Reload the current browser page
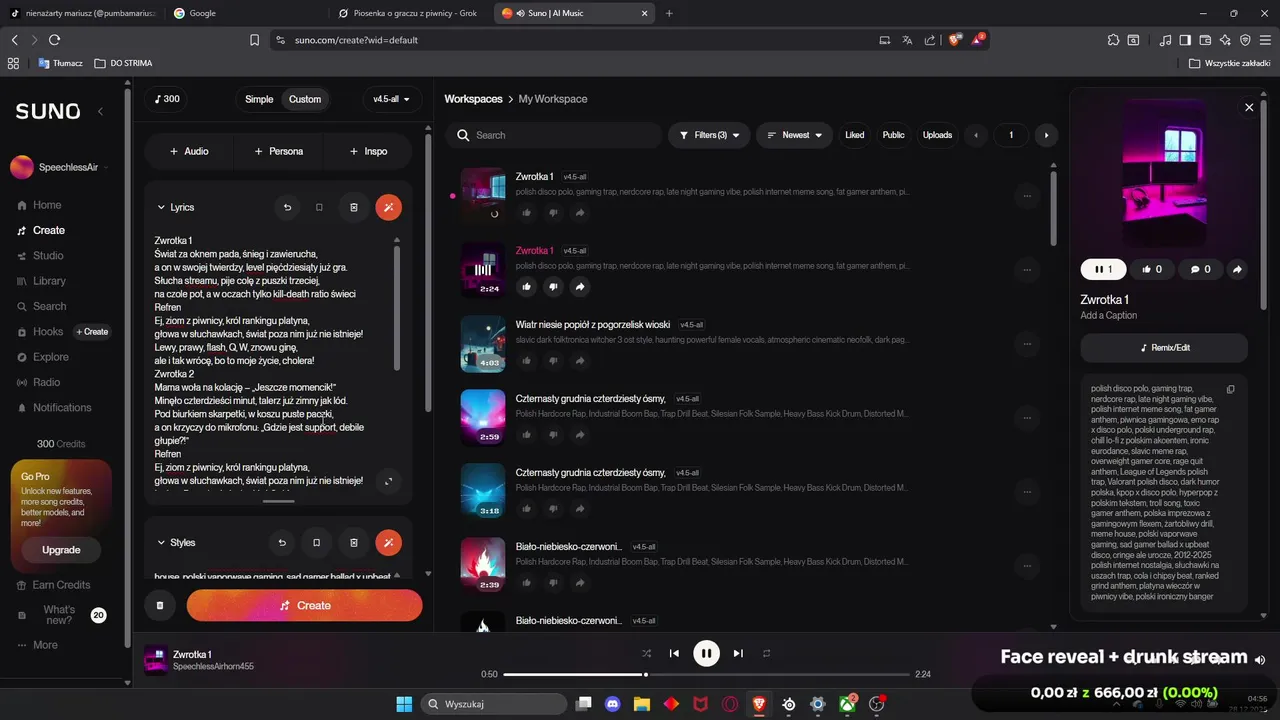Image resolution: width=1280 pixels, height=720 pixels. [54, 40]
